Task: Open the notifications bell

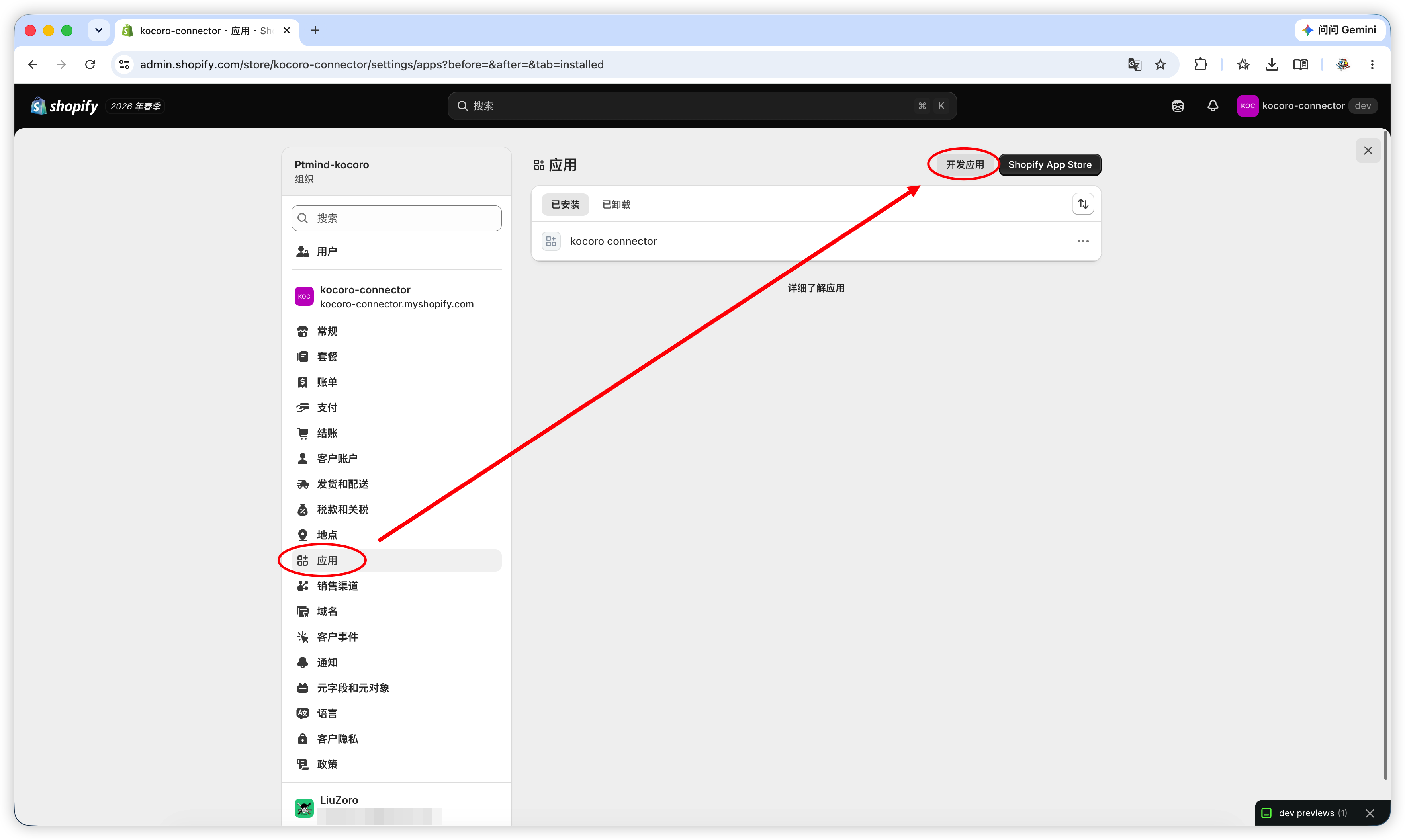Action: click(1213, 106)
